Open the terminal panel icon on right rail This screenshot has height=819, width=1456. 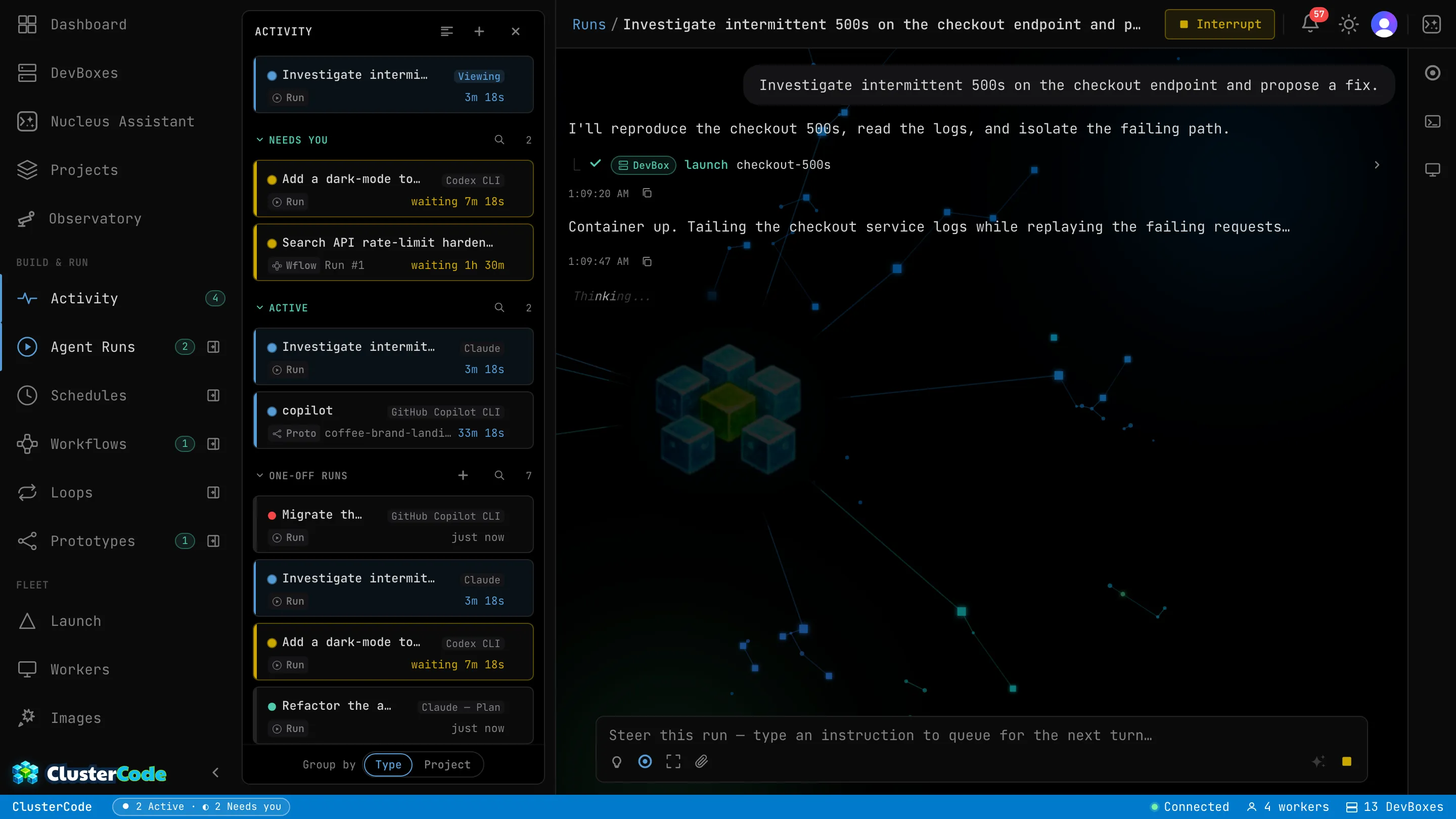pos(1432,121)
